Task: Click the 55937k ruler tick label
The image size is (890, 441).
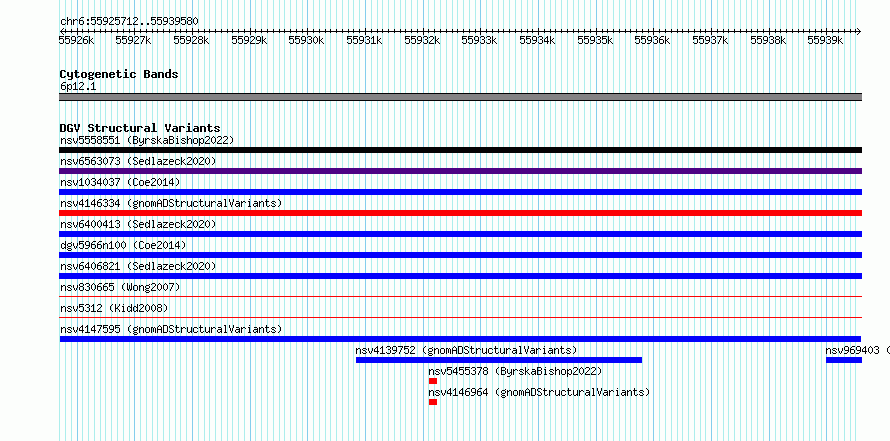Action: click(711, 40)
